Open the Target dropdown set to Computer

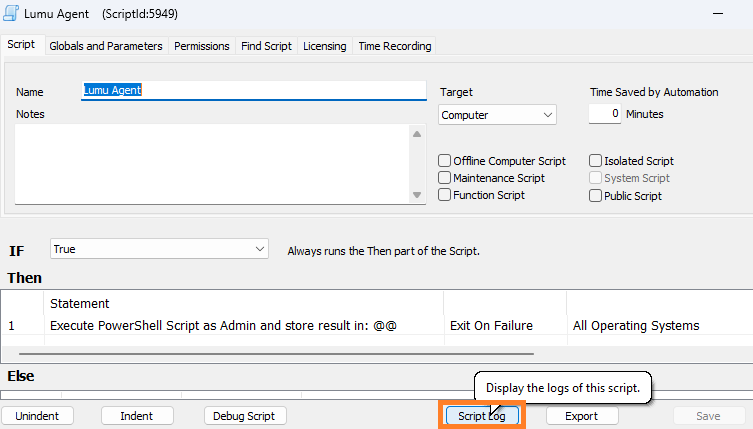coord(497,115)
